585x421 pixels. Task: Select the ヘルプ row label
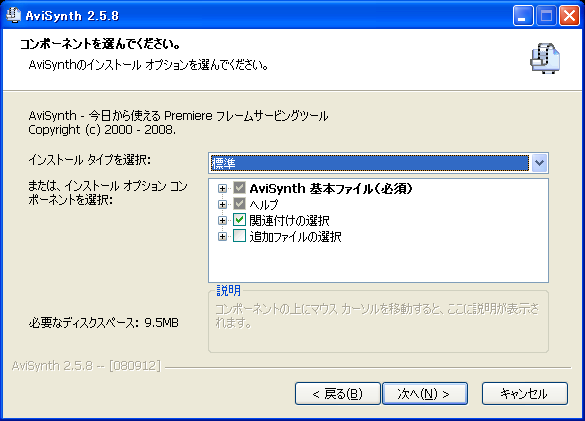tap(264, 205)
